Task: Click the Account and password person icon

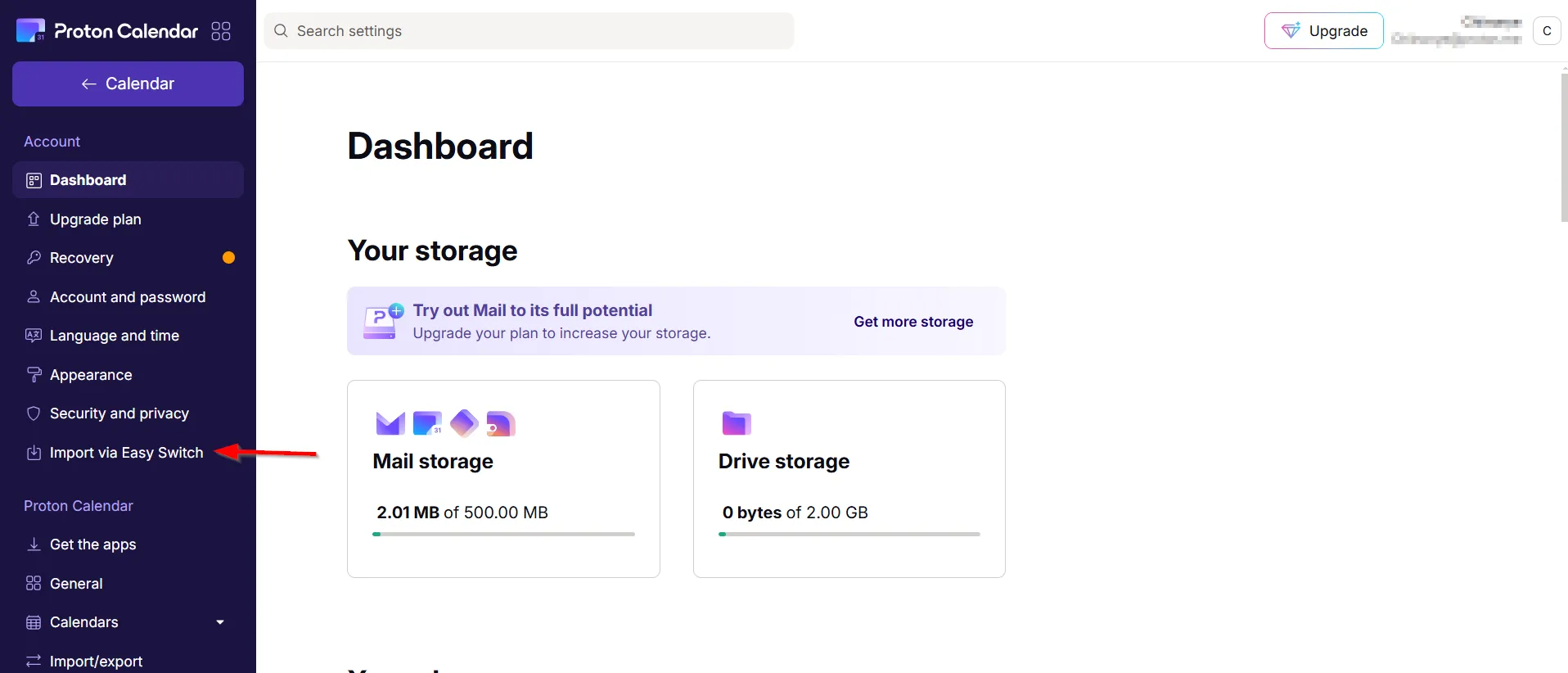Action: tap(34, 296)
